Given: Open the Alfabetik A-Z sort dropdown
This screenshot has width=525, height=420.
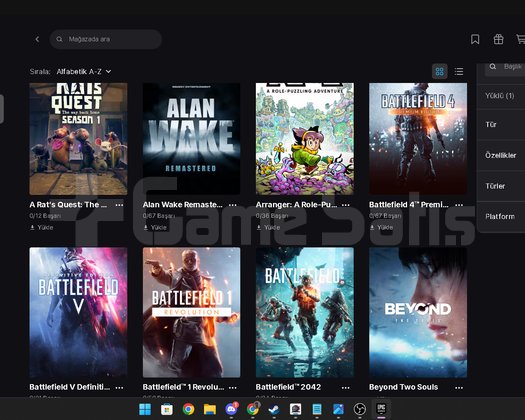Looking at the screenshot, I should (x=84, y=71).
